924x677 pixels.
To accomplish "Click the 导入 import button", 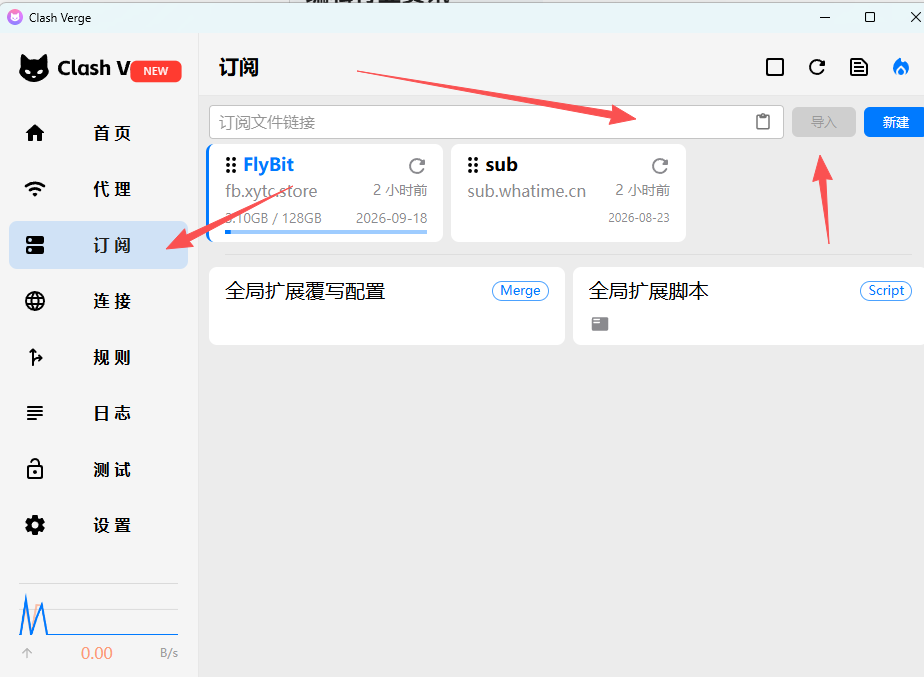I will [824, 122].
